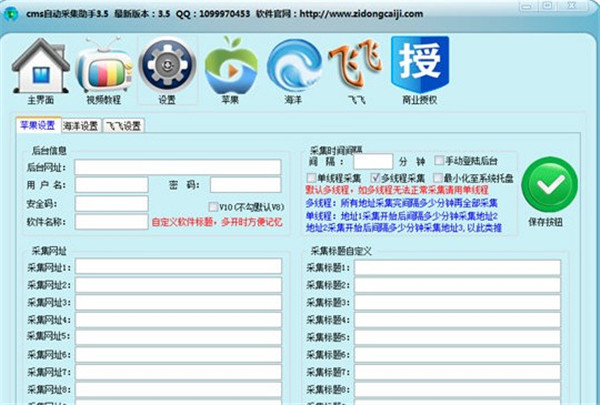Click the 采集标题6 input field
The image size is (600, 405).
coord(458,355)
